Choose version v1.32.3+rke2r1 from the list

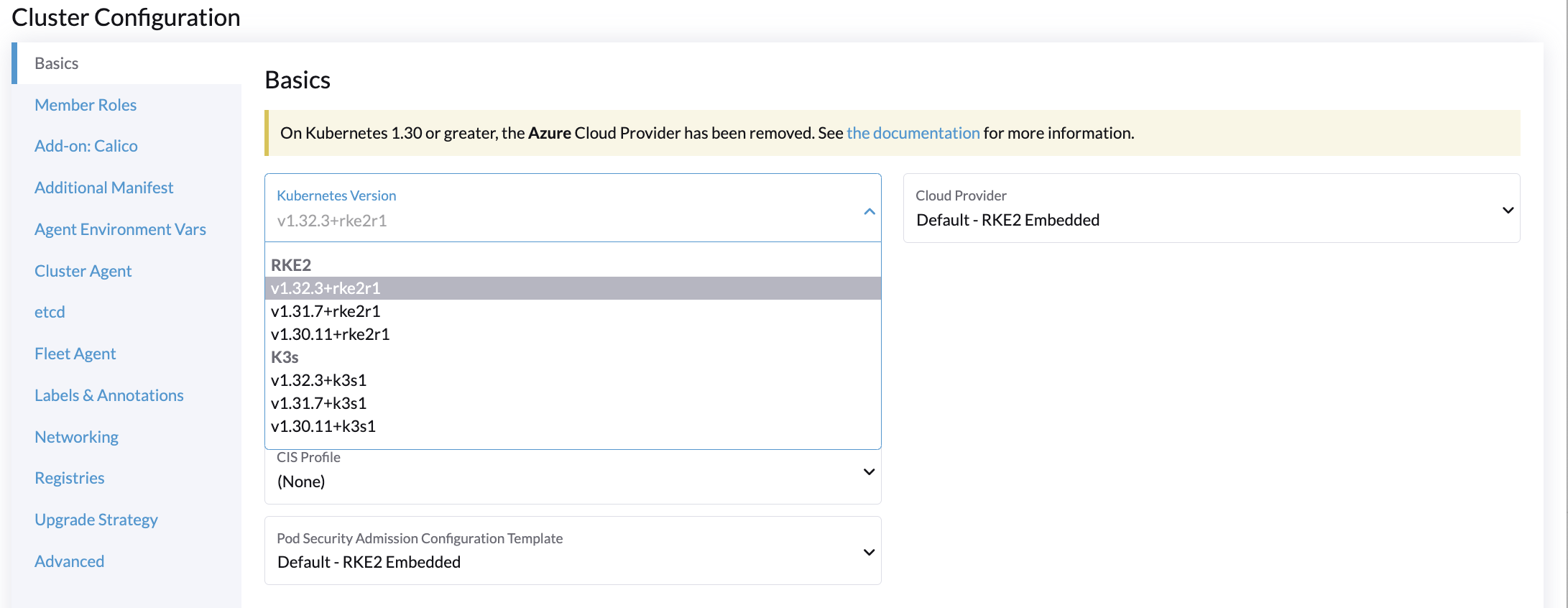573,288
